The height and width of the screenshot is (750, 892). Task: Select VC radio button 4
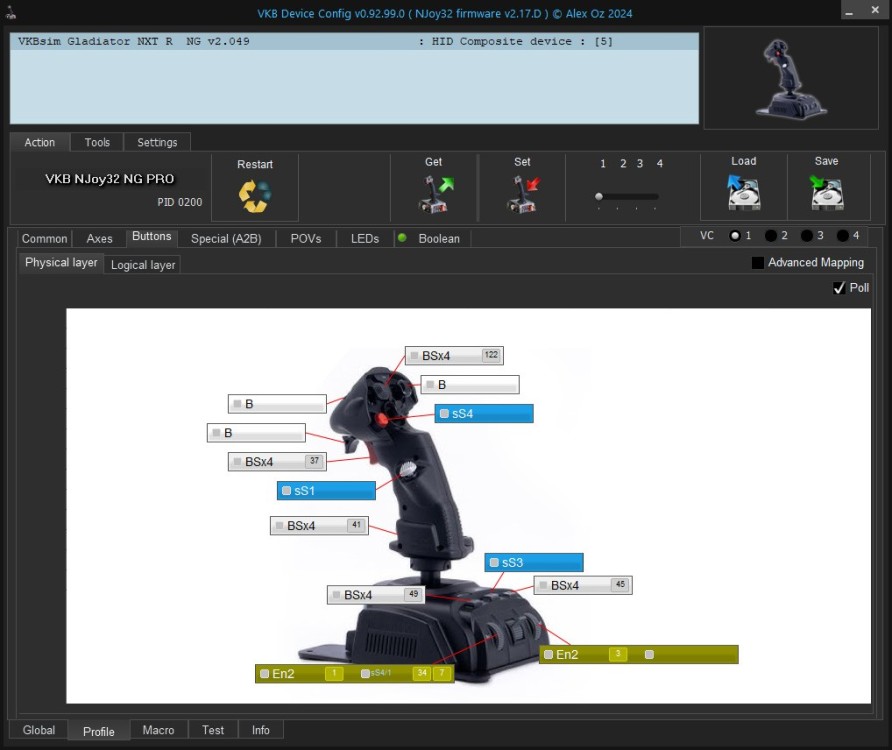pyautogui.click(x=843, y=236)
